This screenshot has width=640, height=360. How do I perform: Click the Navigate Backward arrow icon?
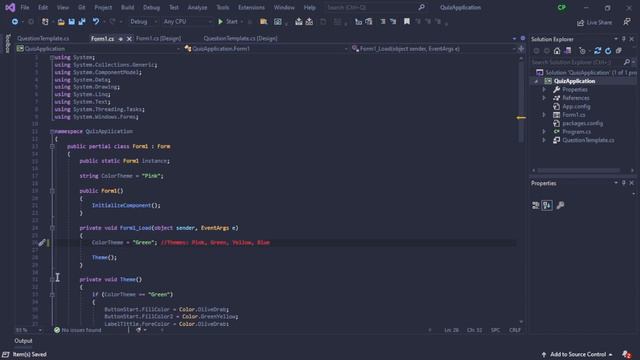[15, 22]
